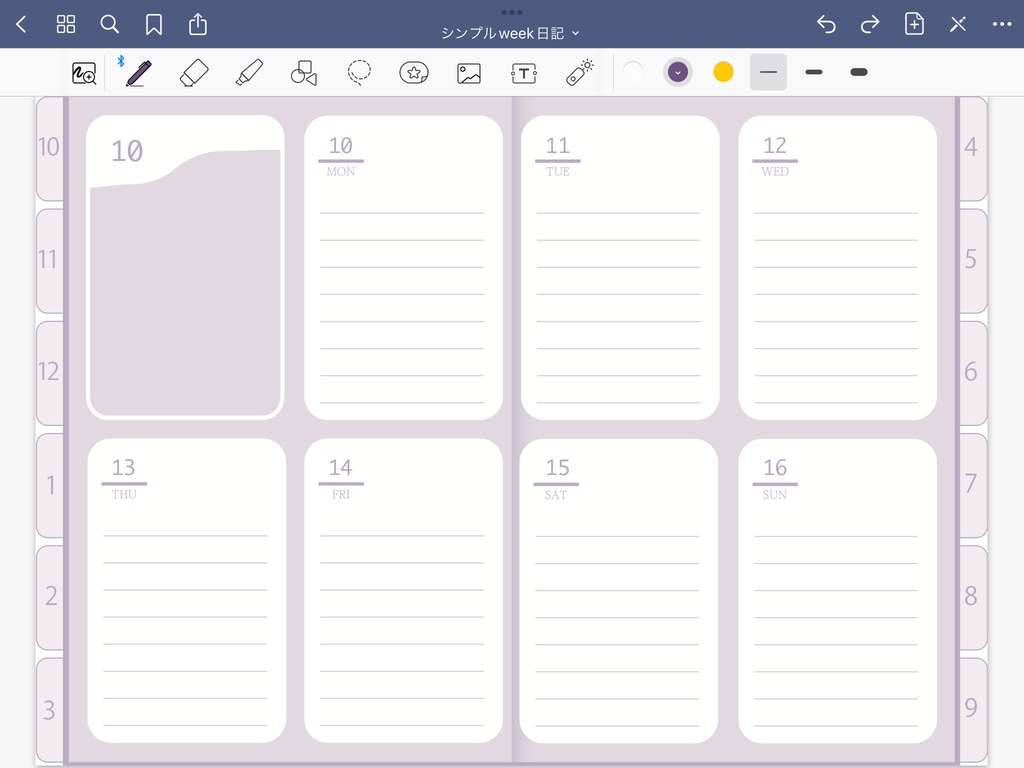The width and height of the screenshot is (1024, 768).
Task: Activate the Laser pointer tool
Action: [x=579, y=71]
